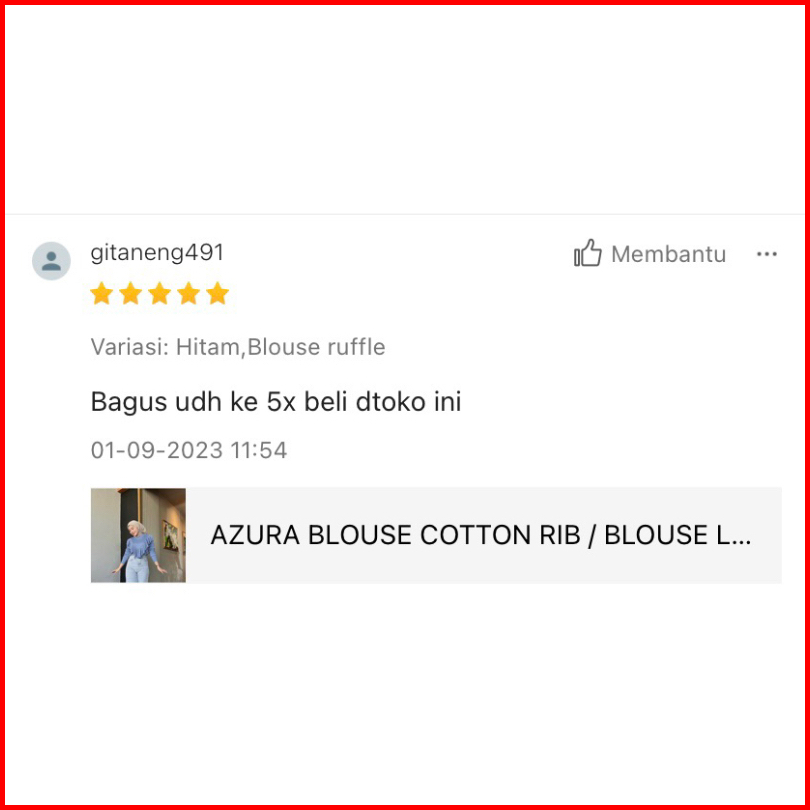Click the fourth rating star
The image size is (810, 810).
[x=189, y=293]
